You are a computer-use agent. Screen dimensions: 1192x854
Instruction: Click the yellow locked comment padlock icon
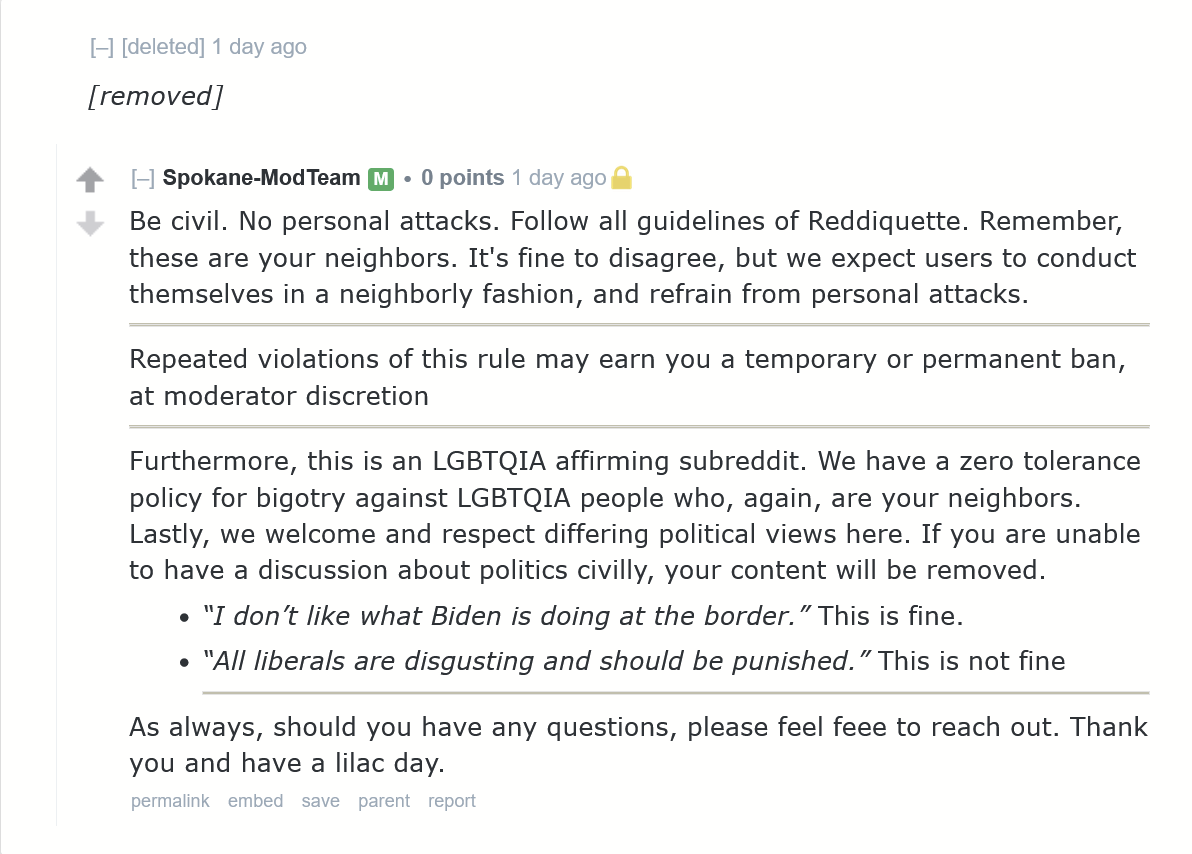point(622,178)
